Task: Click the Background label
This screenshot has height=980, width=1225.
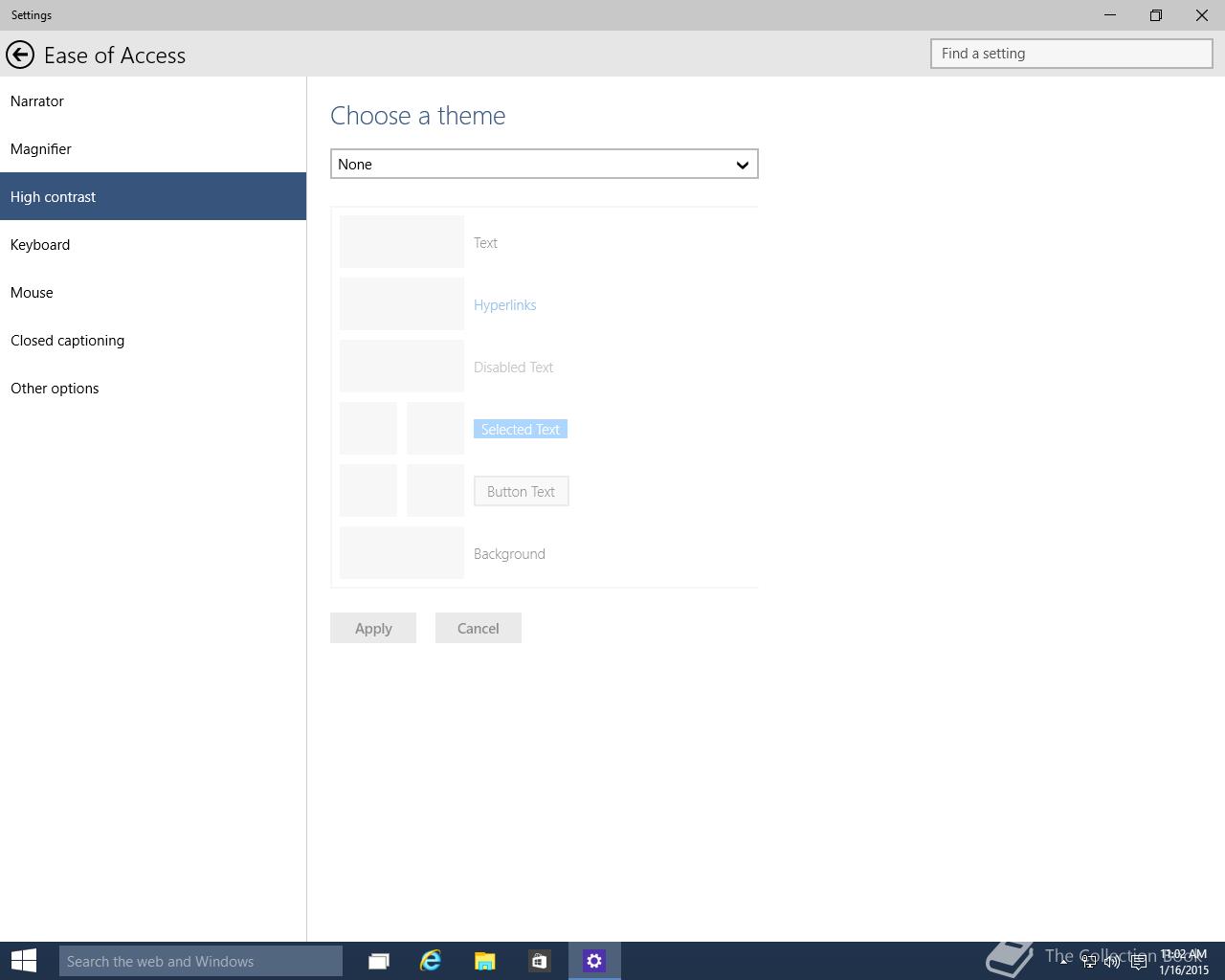Action: tap(509, 553)
